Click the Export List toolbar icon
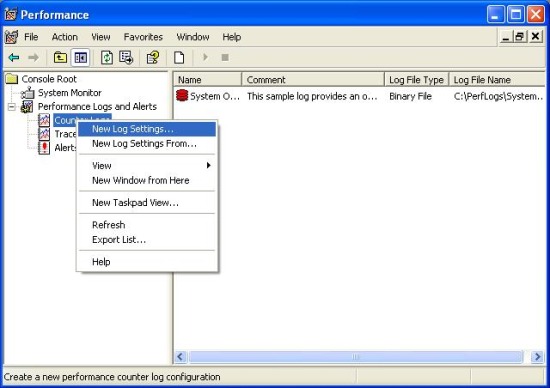Image resolution: width=550 pixels, height=388 pixels. (x=126, y=57)
